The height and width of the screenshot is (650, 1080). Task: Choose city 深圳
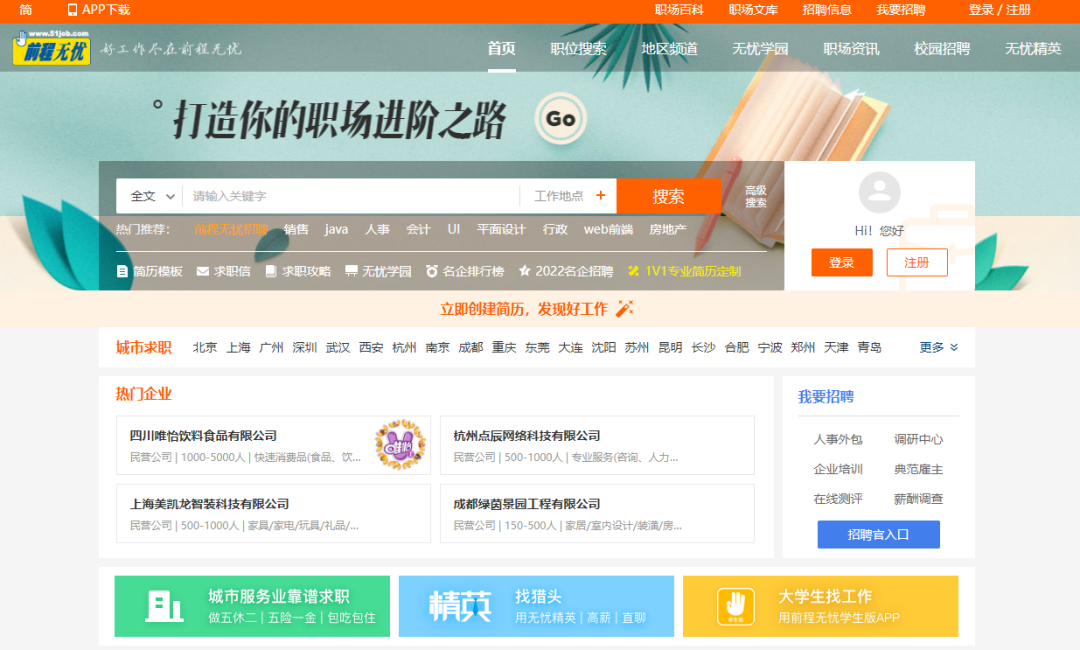pyautogui.click(x=304, y=348)
